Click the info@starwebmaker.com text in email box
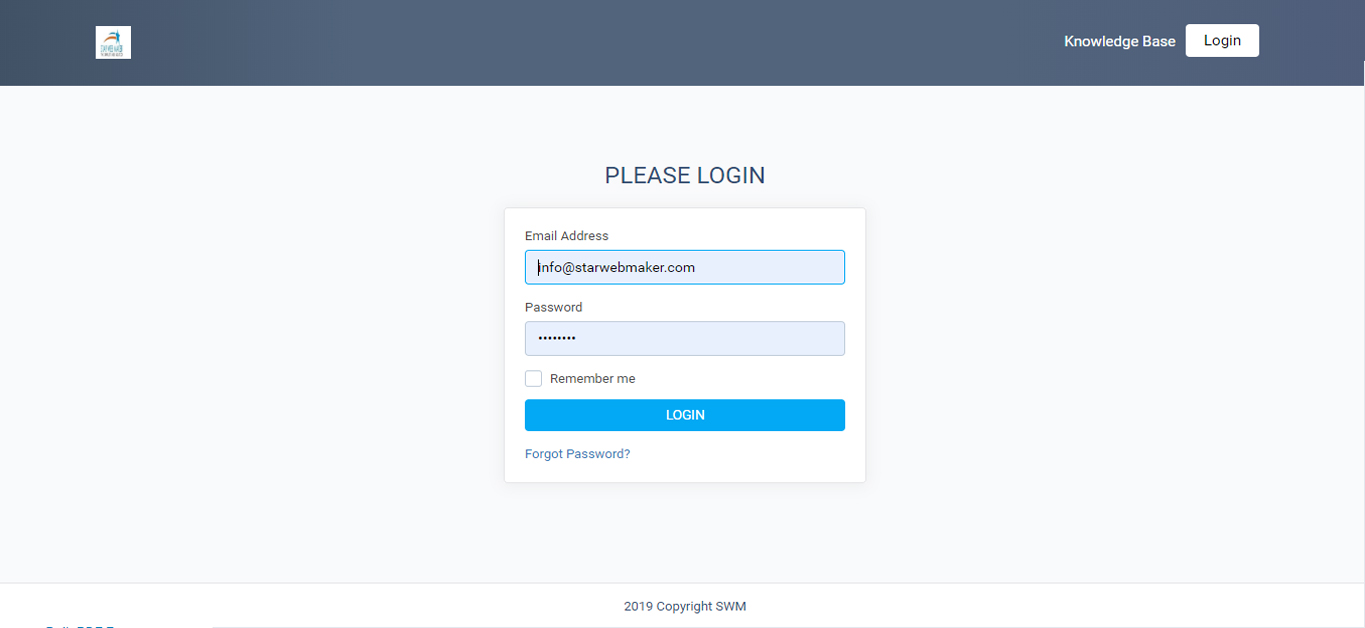 pos(616,267)
